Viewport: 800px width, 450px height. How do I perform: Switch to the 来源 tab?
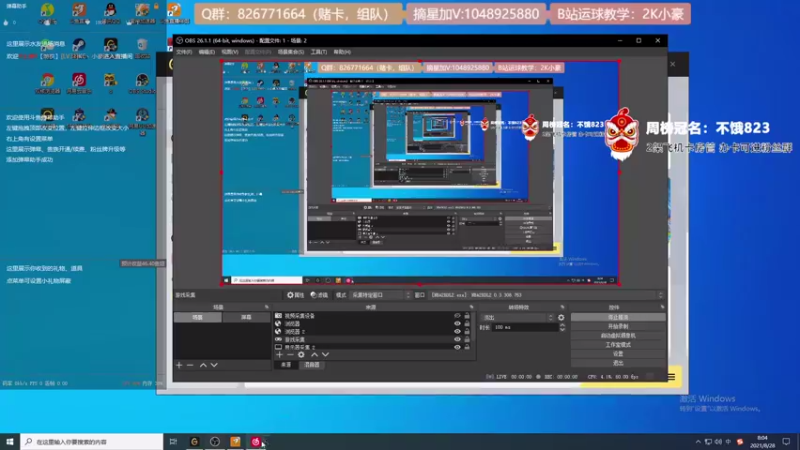pyautogui.click(x=286, y=365)
